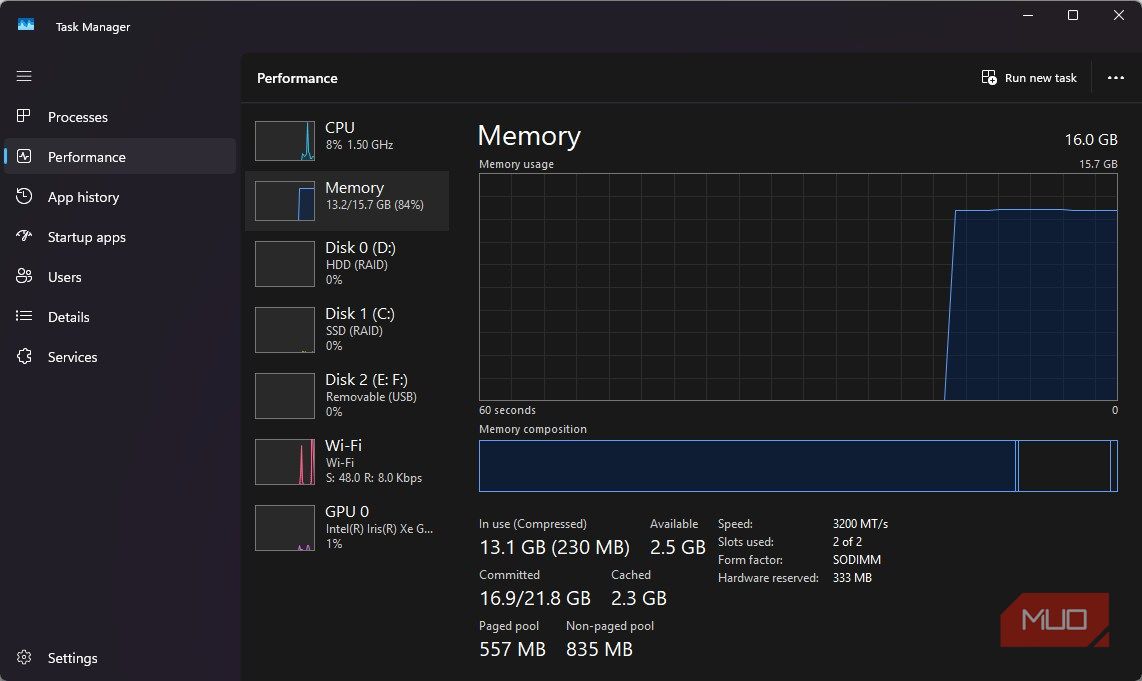Click the 16.9/21.8 GB committed value
Viewport: 1142px width, 681px height.
pyautogui.click(x=535, y=598)
